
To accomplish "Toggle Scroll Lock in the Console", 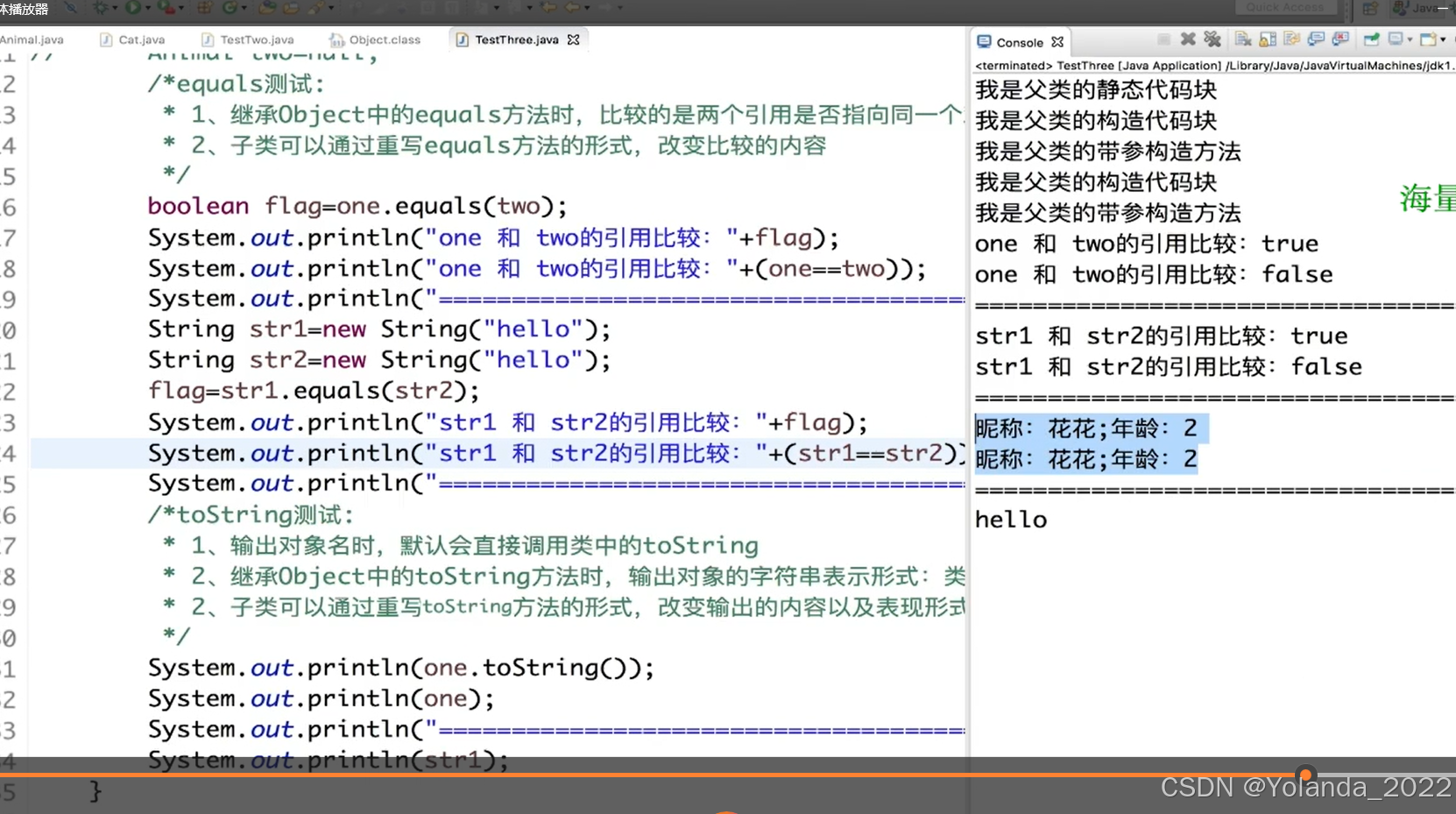I will (x=1268, y=39).
